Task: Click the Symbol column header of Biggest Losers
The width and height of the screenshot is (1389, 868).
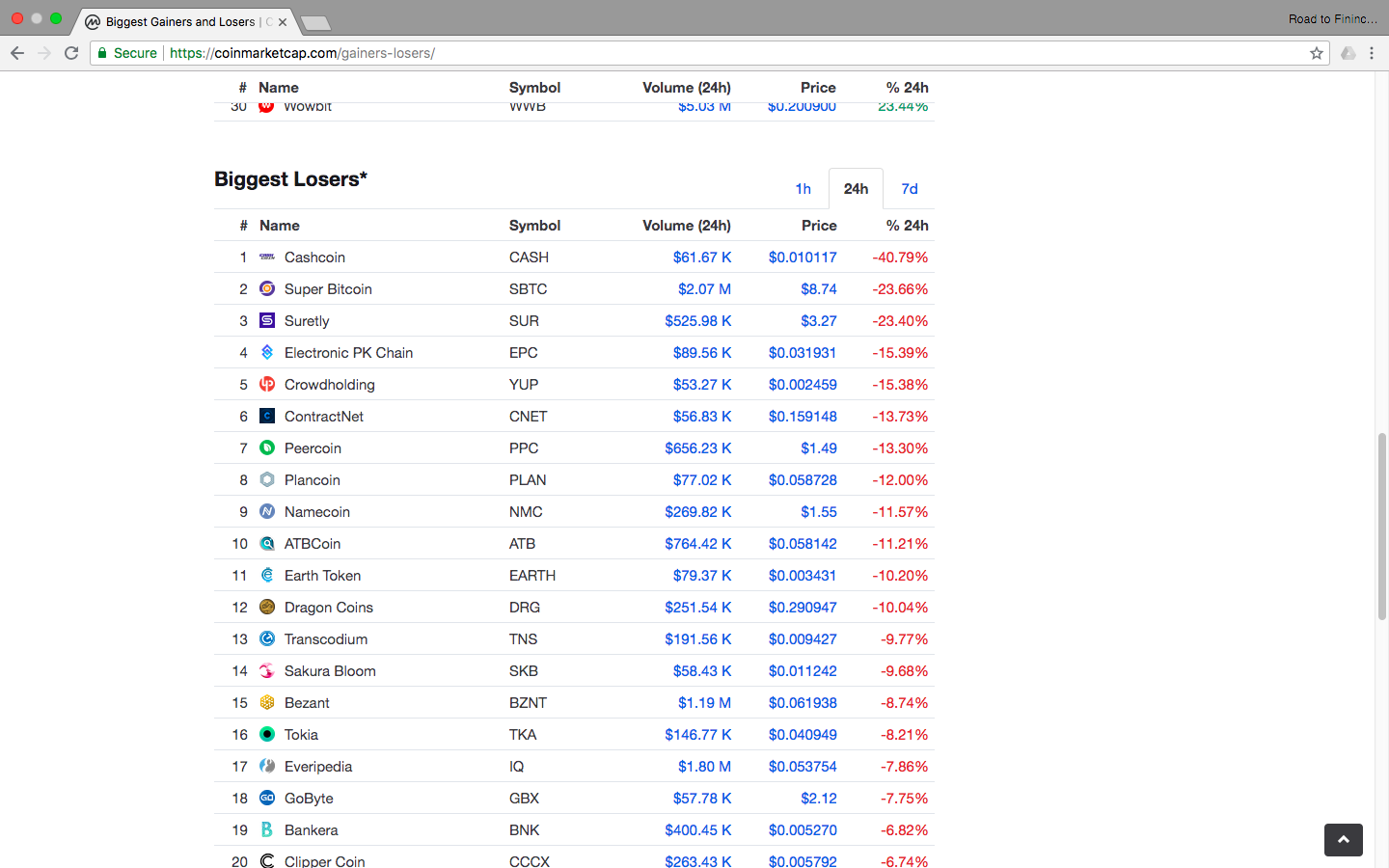Action: tap(535, 226)
